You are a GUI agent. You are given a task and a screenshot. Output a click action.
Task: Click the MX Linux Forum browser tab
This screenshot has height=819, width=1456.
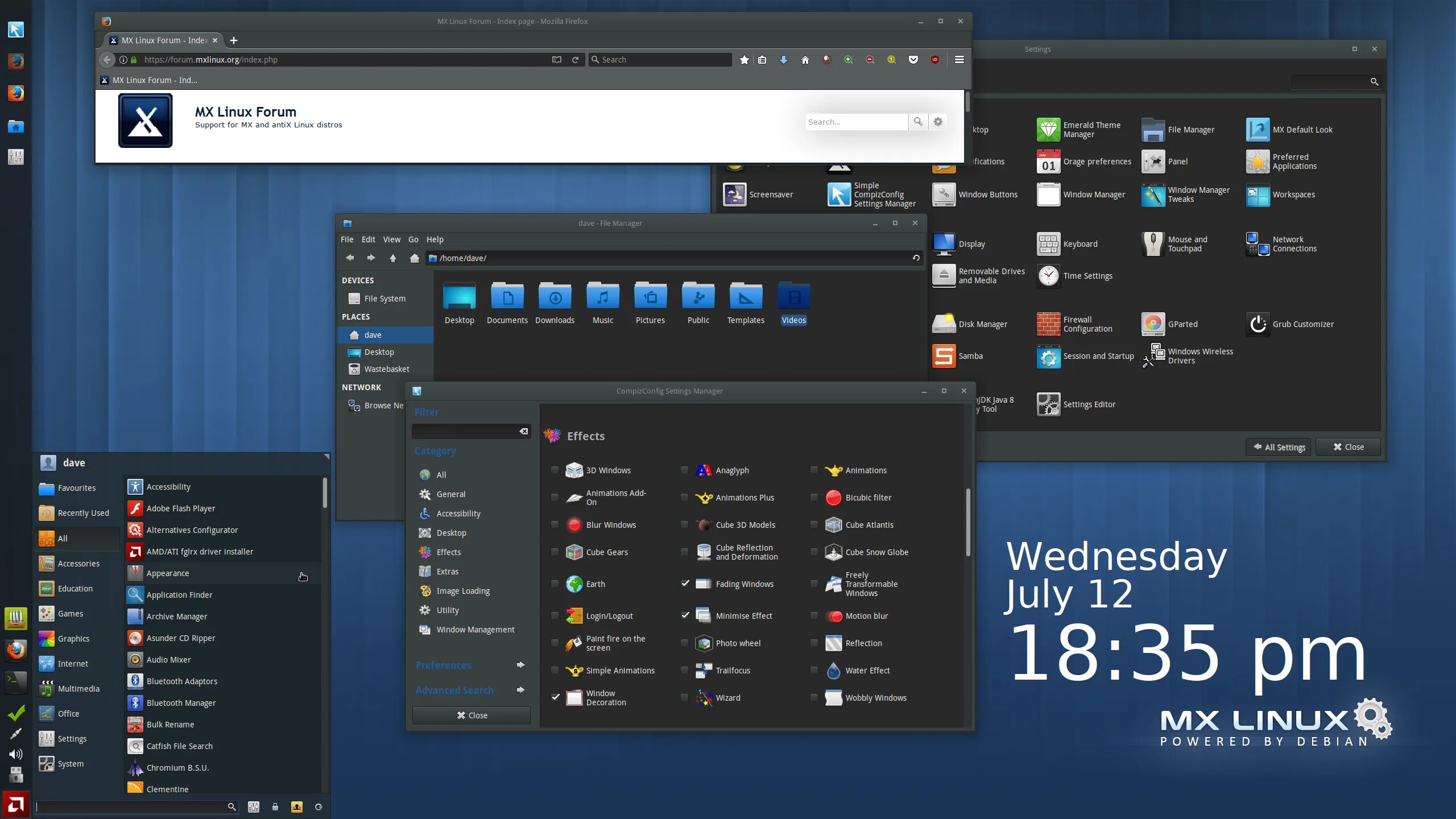click(163, 40)
